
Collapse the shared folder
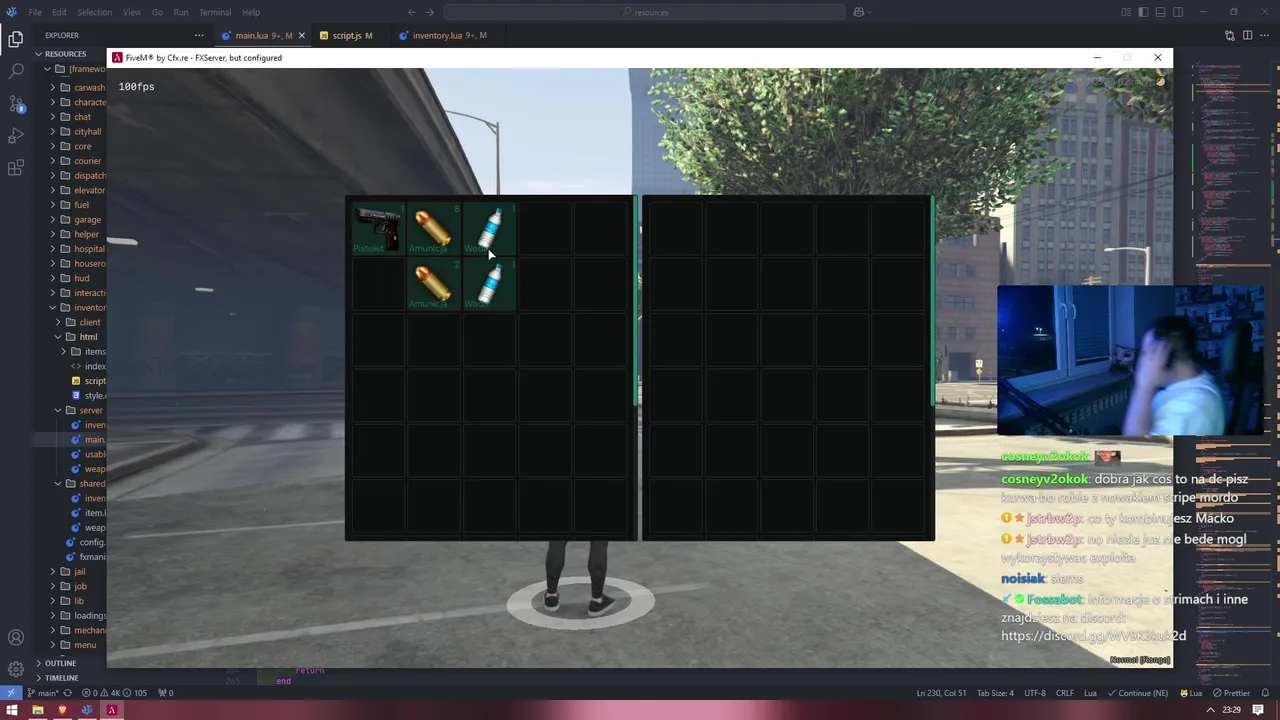[x=78, y=484]
